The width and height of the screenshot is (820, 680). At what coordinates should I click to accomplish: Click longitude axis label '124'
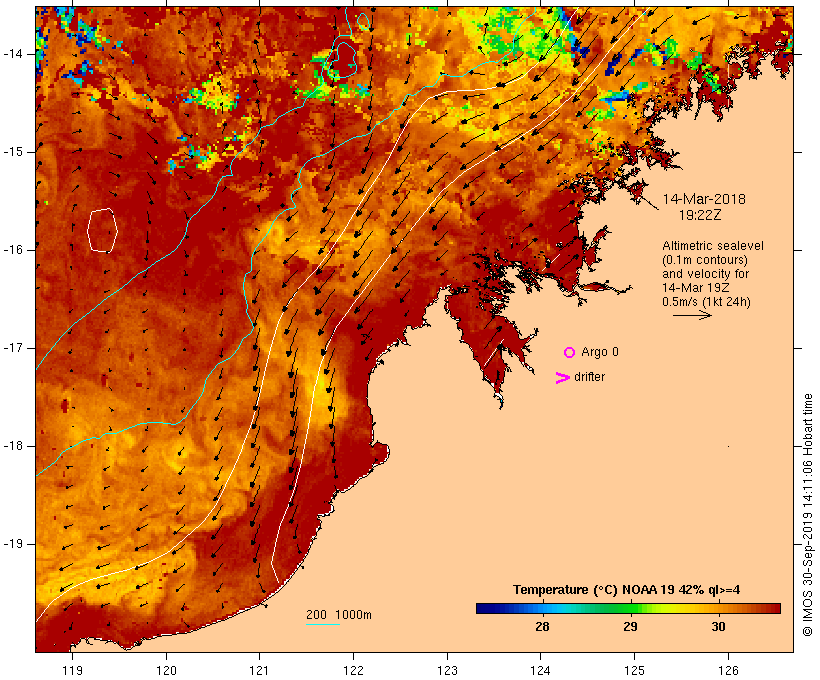(x=541, y=670)
